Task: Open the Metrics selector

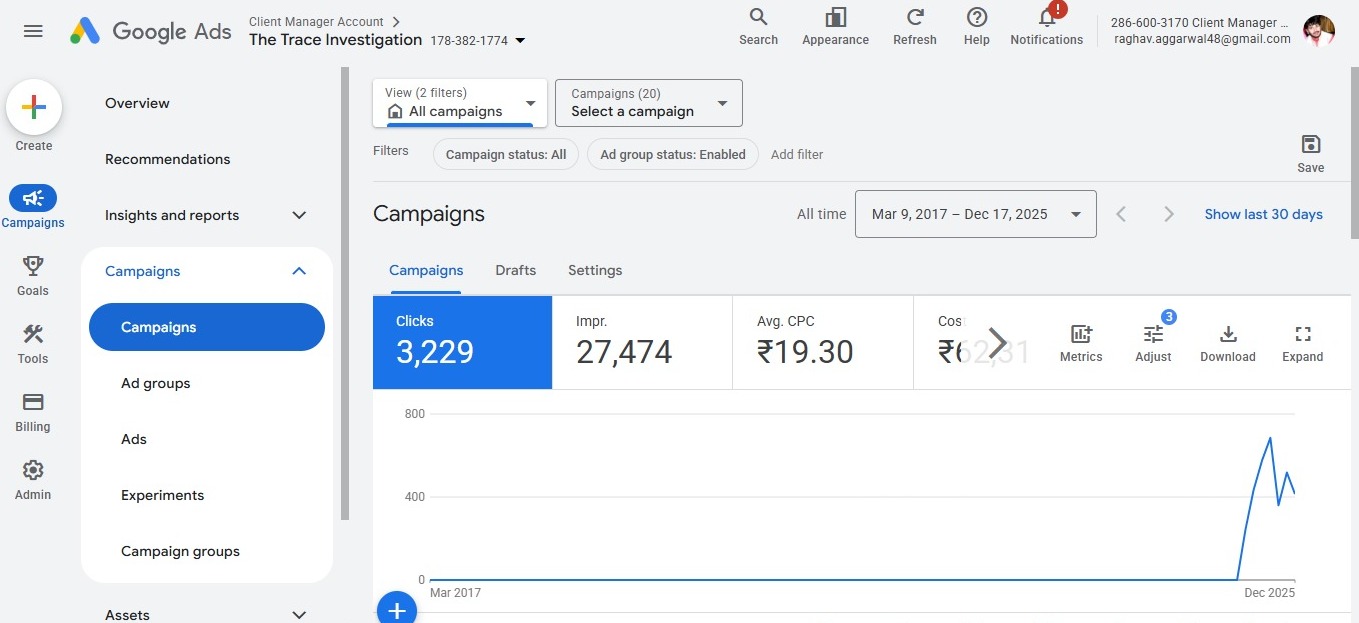Action: click(x=1081, y=335)
